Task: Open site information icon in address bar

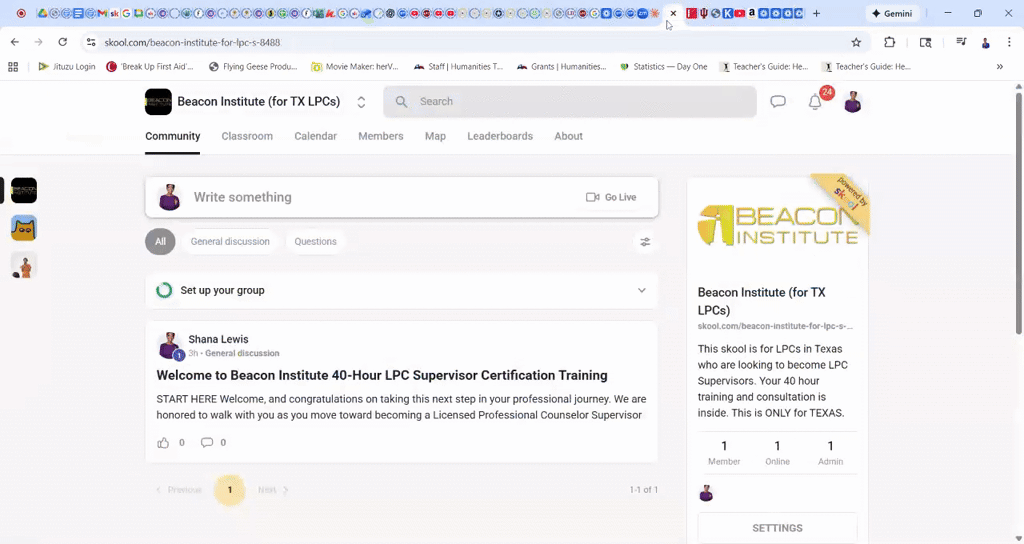Action: pos(91,42)
